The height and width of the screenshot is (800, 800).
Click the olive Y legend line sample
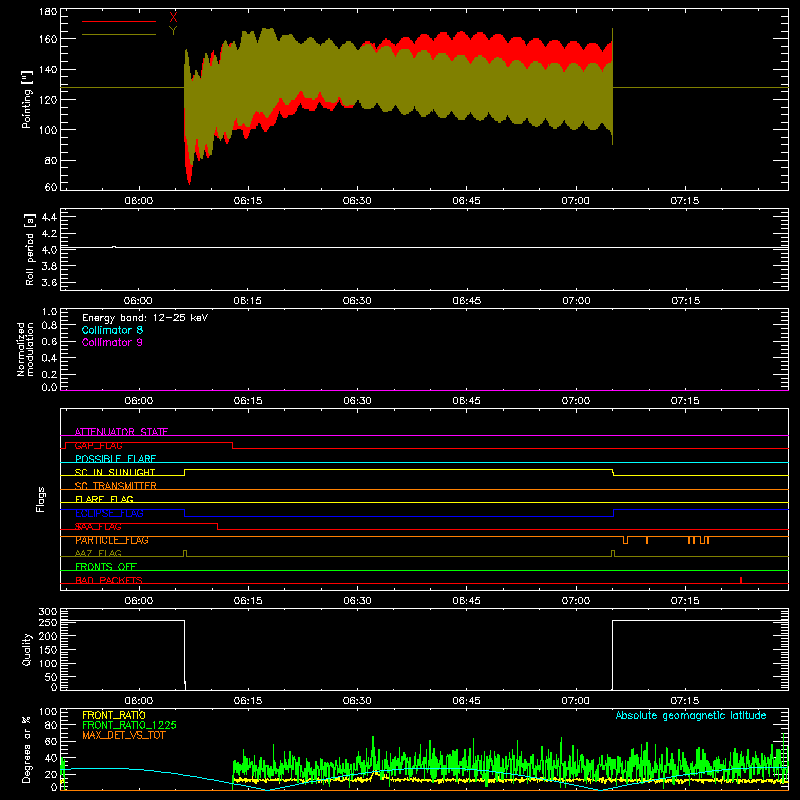119,34
